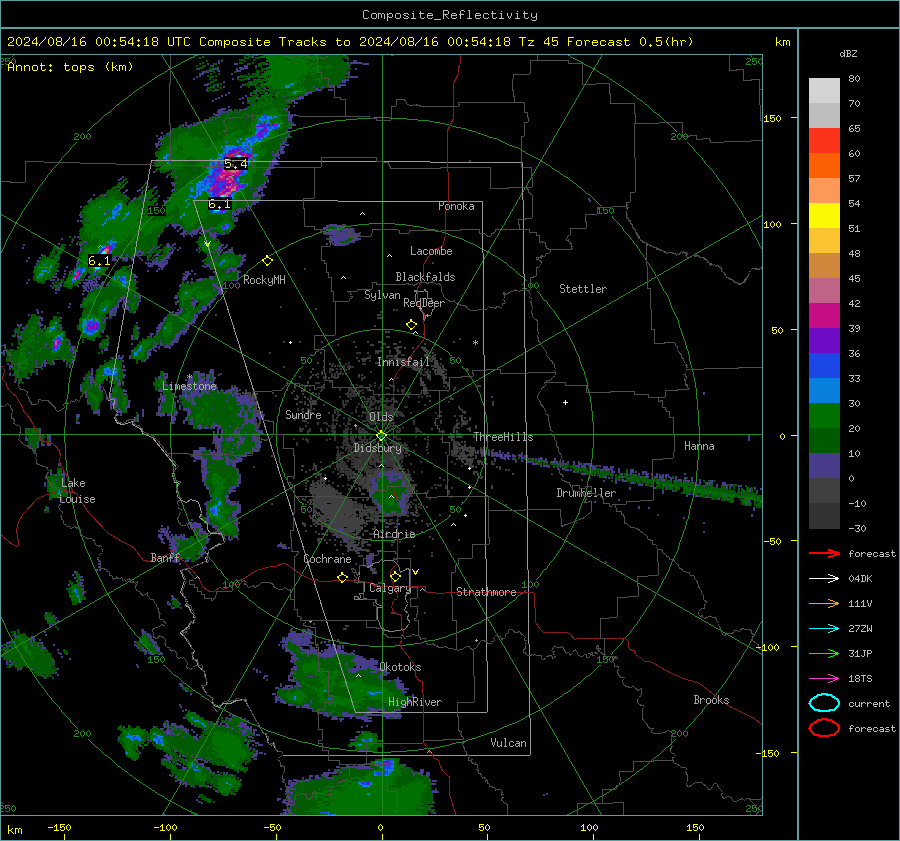The image size is (900, 841).
Task: Select the Lake Louise label
Action: pyautogui.click(x=77, y=491)
